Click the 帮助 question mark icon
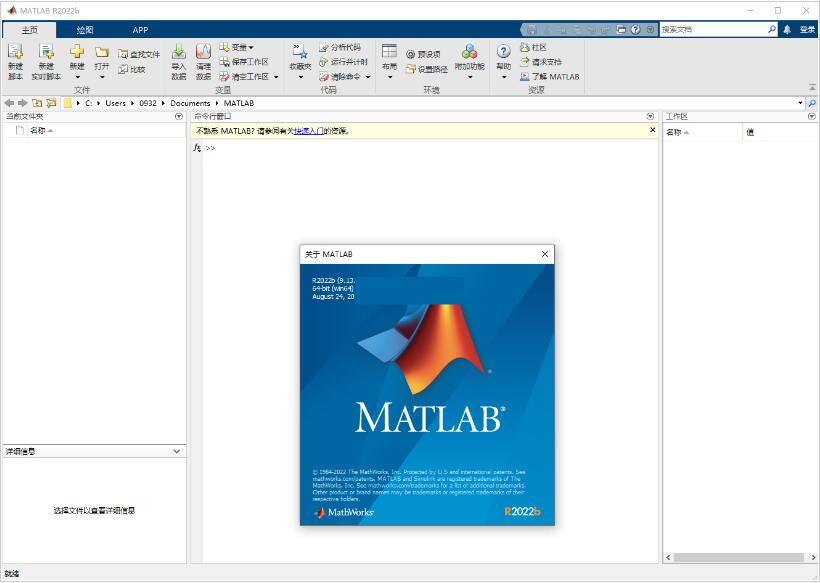This screenshot has width=820, height=583. click(503, 51)
